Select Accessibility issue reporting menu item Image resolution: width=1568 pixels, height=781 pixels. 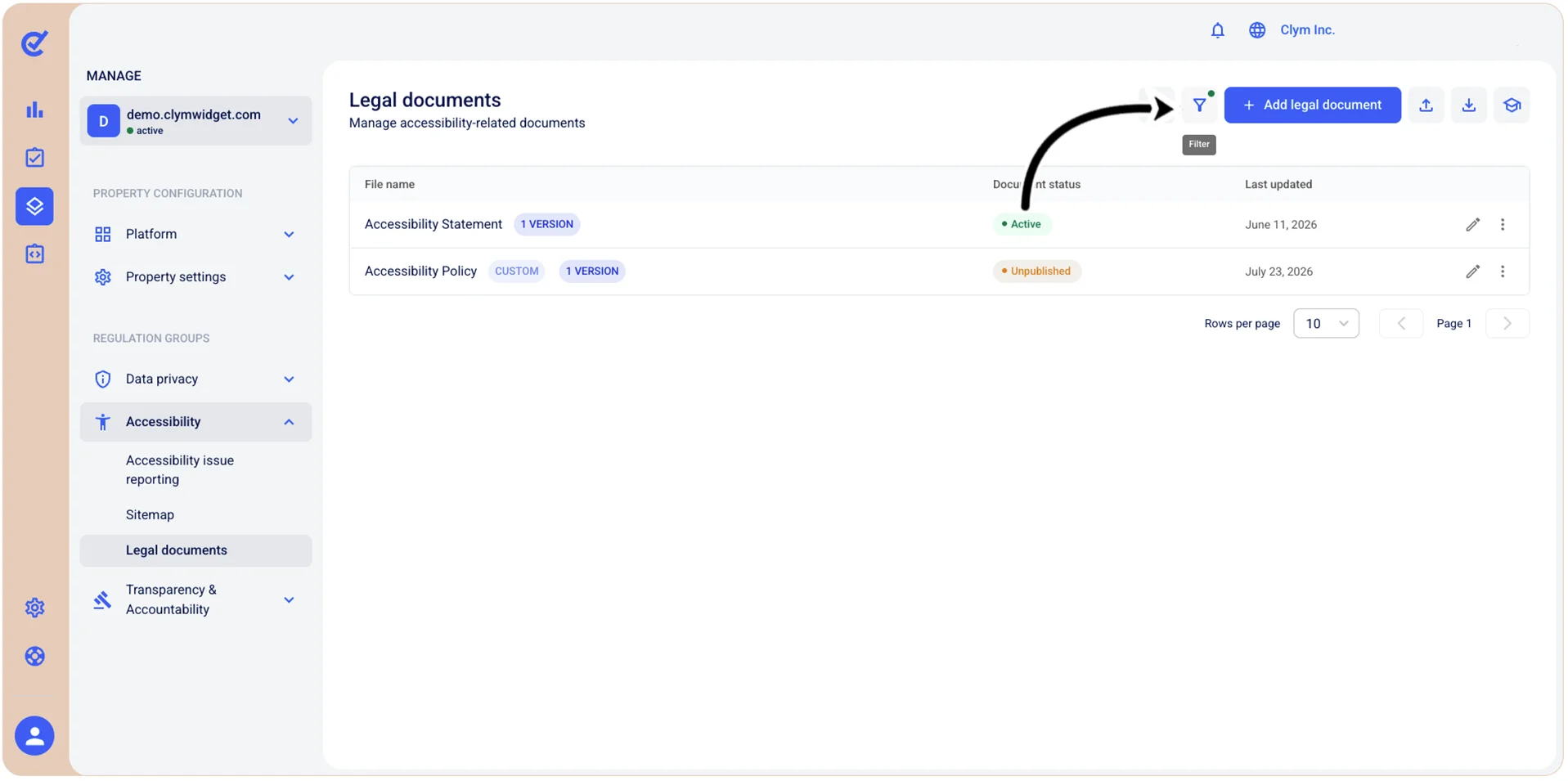point(180,470)
